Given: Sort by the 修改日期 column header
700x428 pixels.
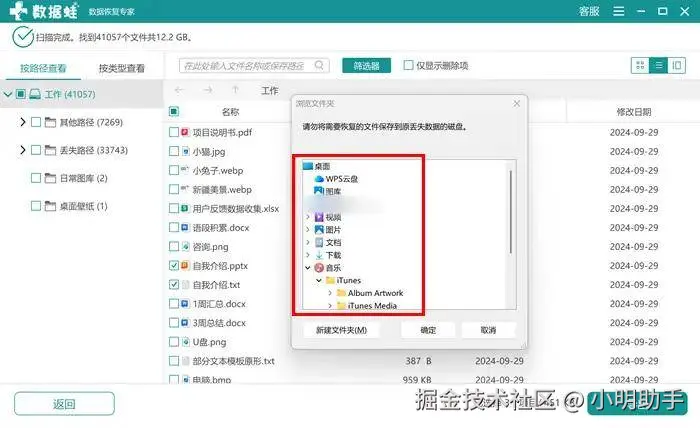Looking at the screenshot, I should point(634,112).
